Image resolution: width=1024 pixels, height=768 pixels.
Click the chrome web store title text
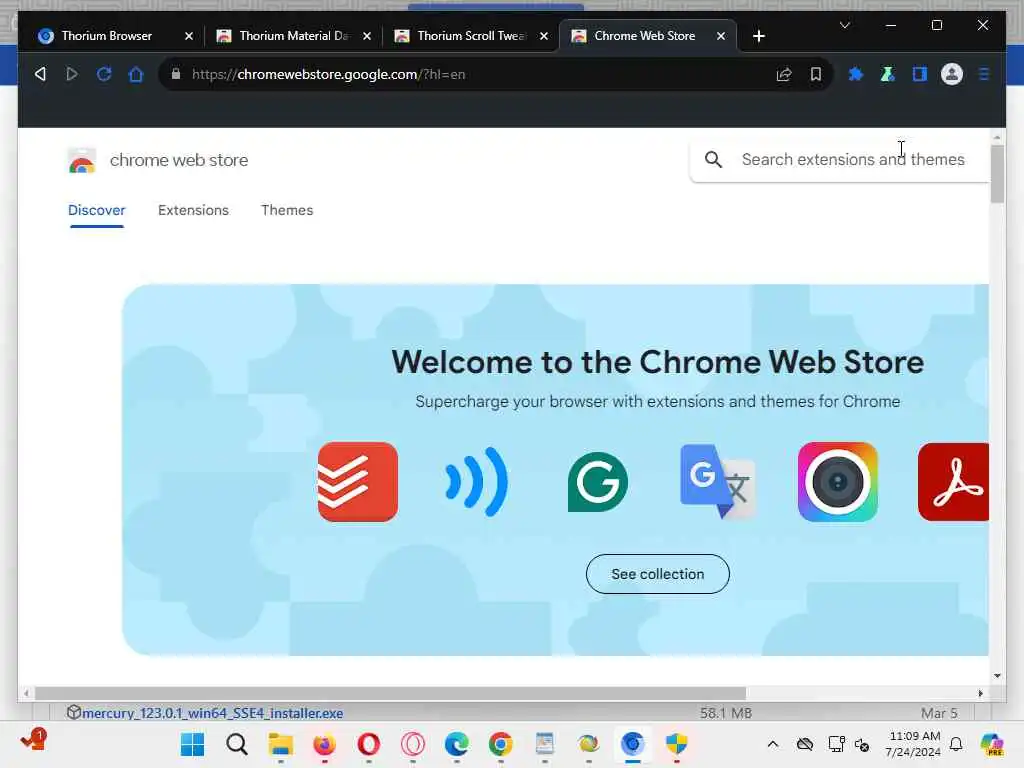[179, 160]
